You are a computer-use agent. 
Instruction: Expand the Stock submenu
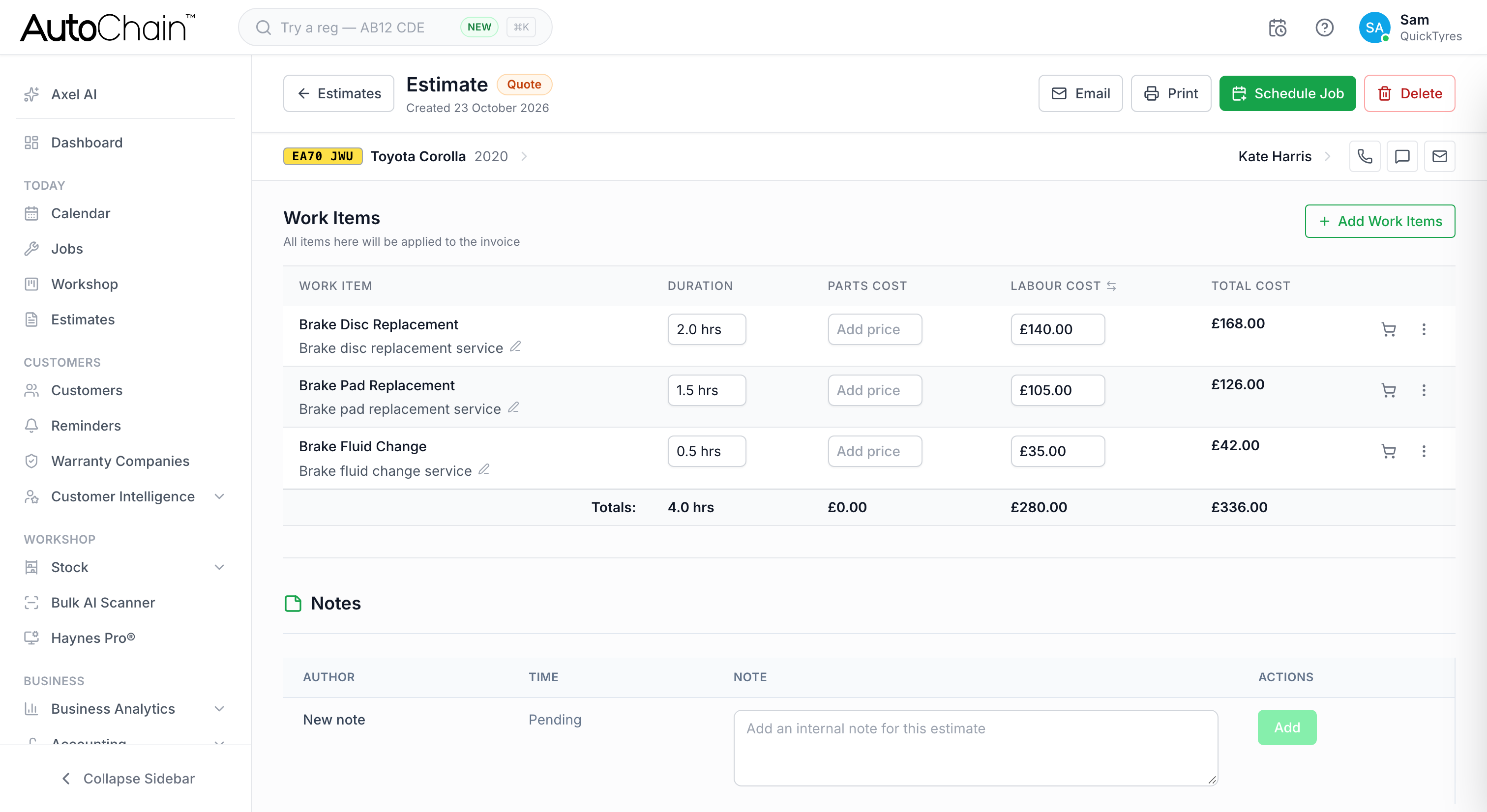coord(219,568)
